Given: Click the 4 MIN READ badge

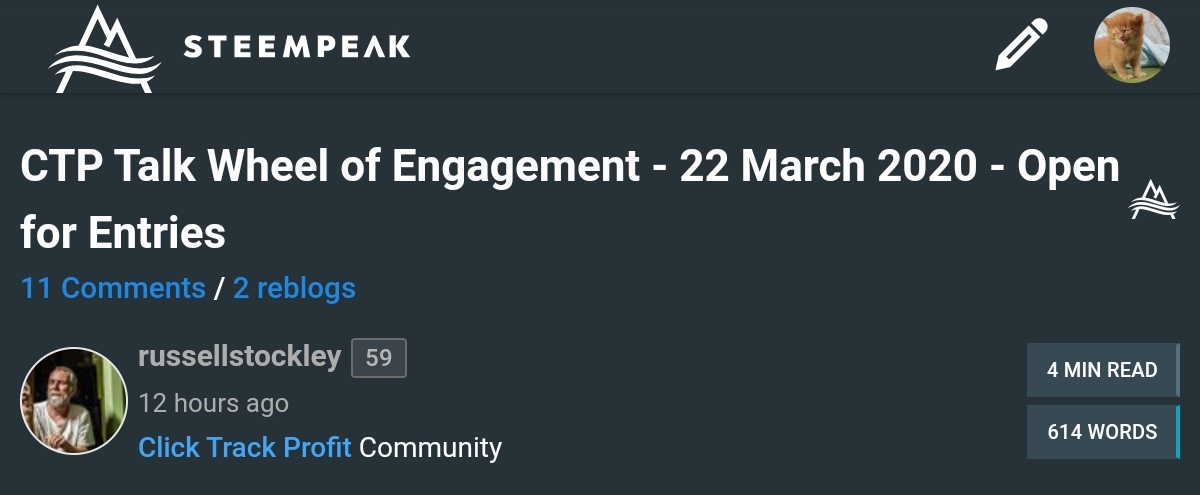Looking at the screenshot, I should tap(1101, 370).
